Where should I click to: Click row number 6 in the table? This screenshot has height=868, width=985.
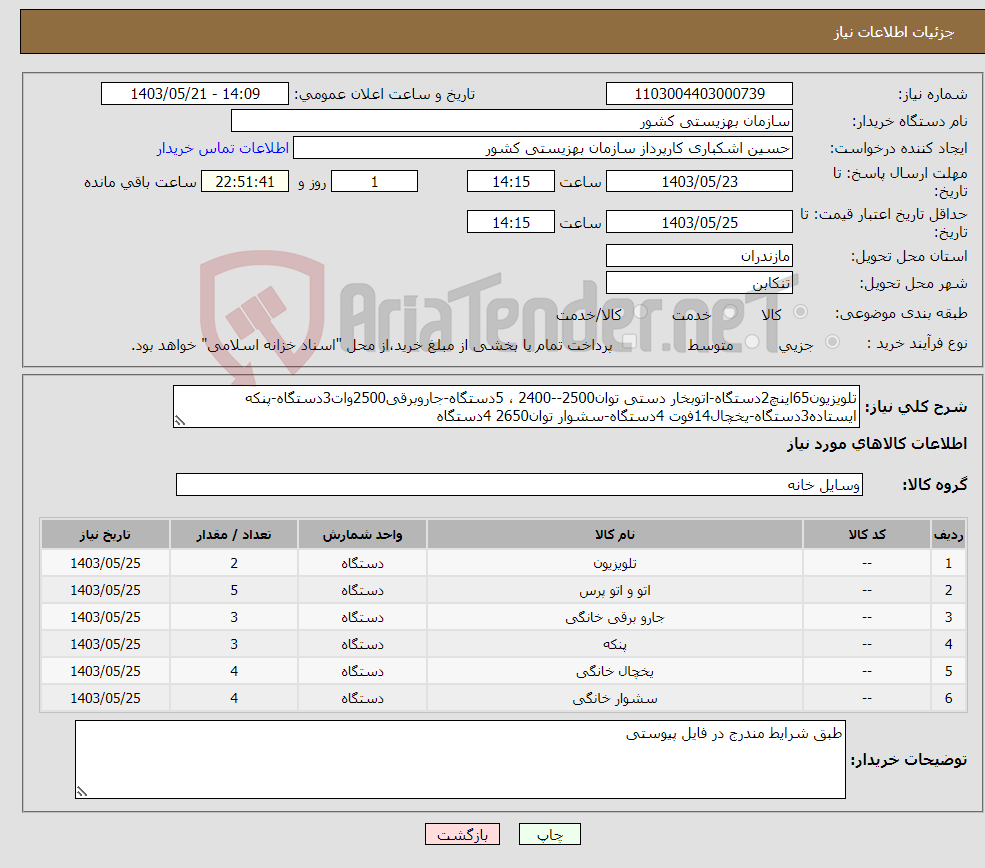pyautogui.click(x=949, y=698)
